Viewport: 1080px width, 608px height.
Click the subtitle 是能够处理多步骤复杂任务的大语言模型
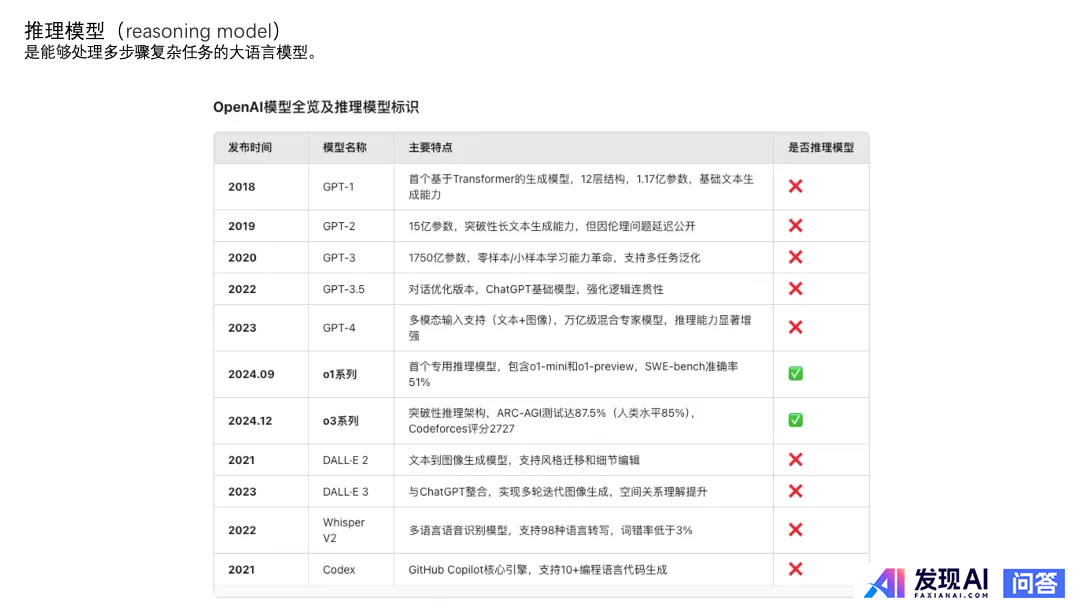(171, 52)
